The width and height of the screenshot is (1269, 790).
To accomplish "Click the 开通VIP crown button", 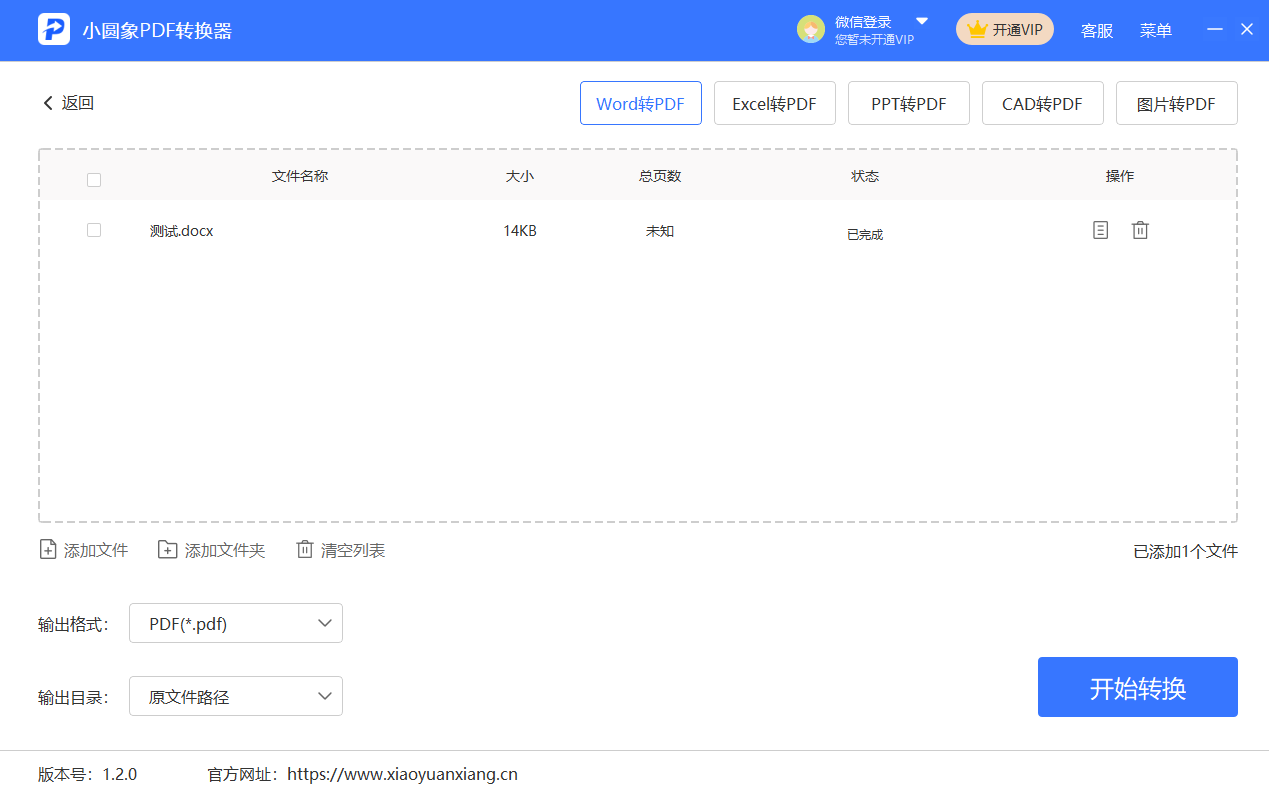I will pyautogui.click(x=1005, y=30).
